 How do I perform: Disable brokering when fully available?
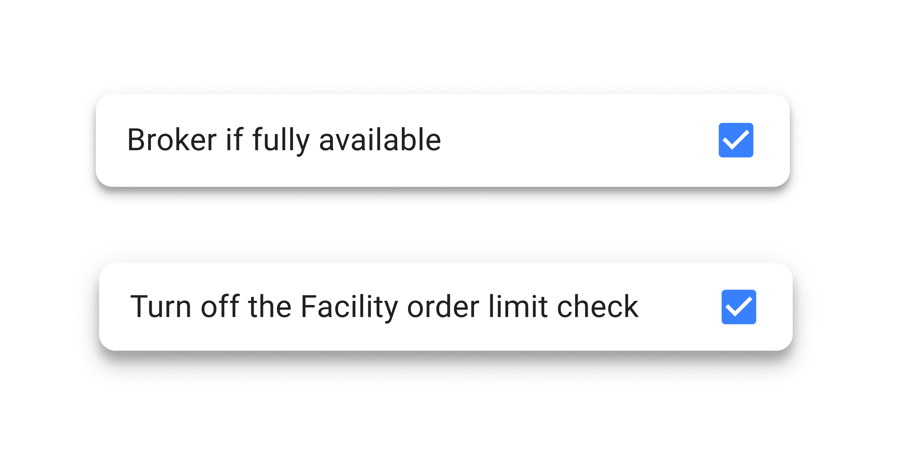736,140
